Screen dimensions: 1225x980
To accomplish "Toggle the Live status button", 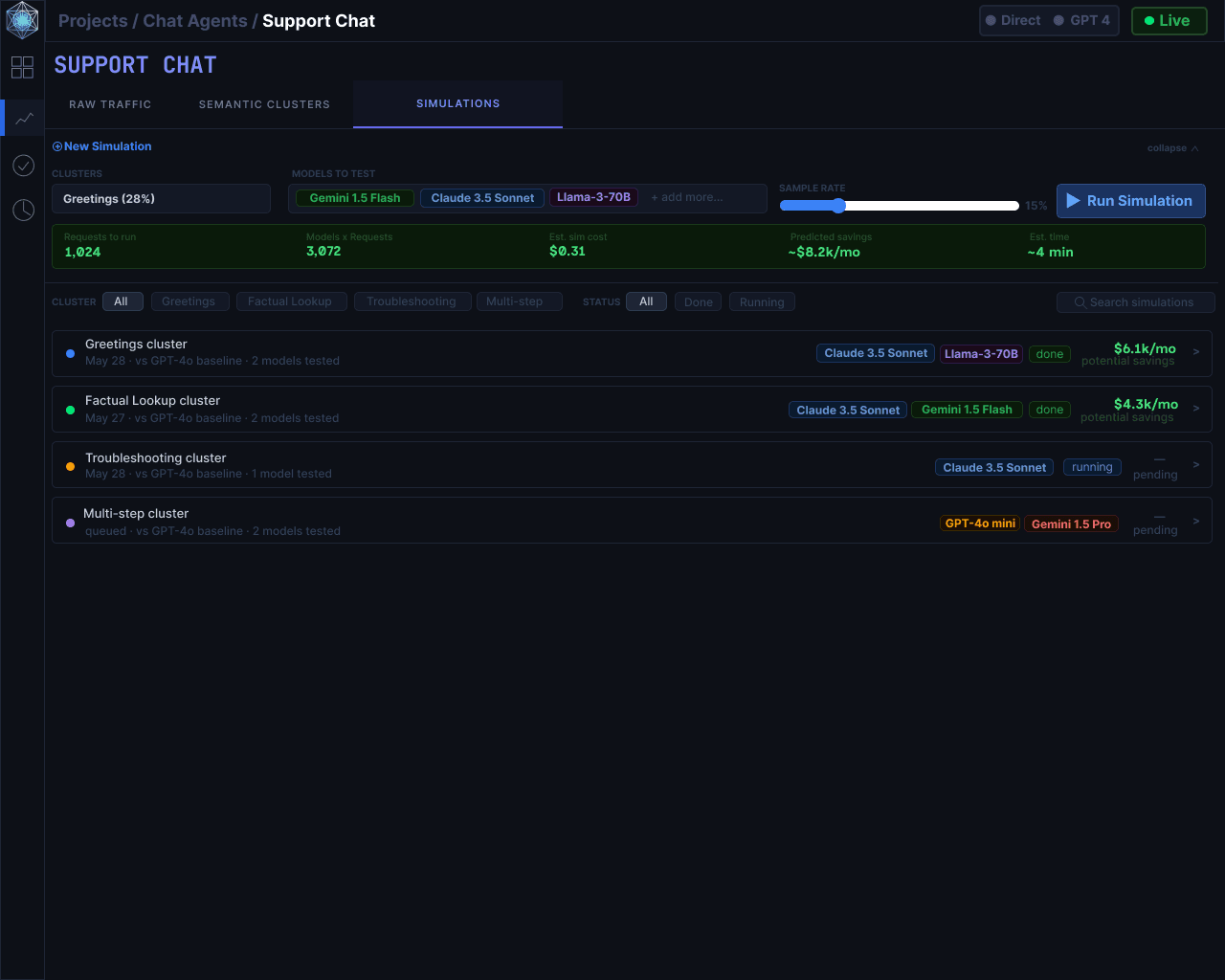I will coord(1169,20).
